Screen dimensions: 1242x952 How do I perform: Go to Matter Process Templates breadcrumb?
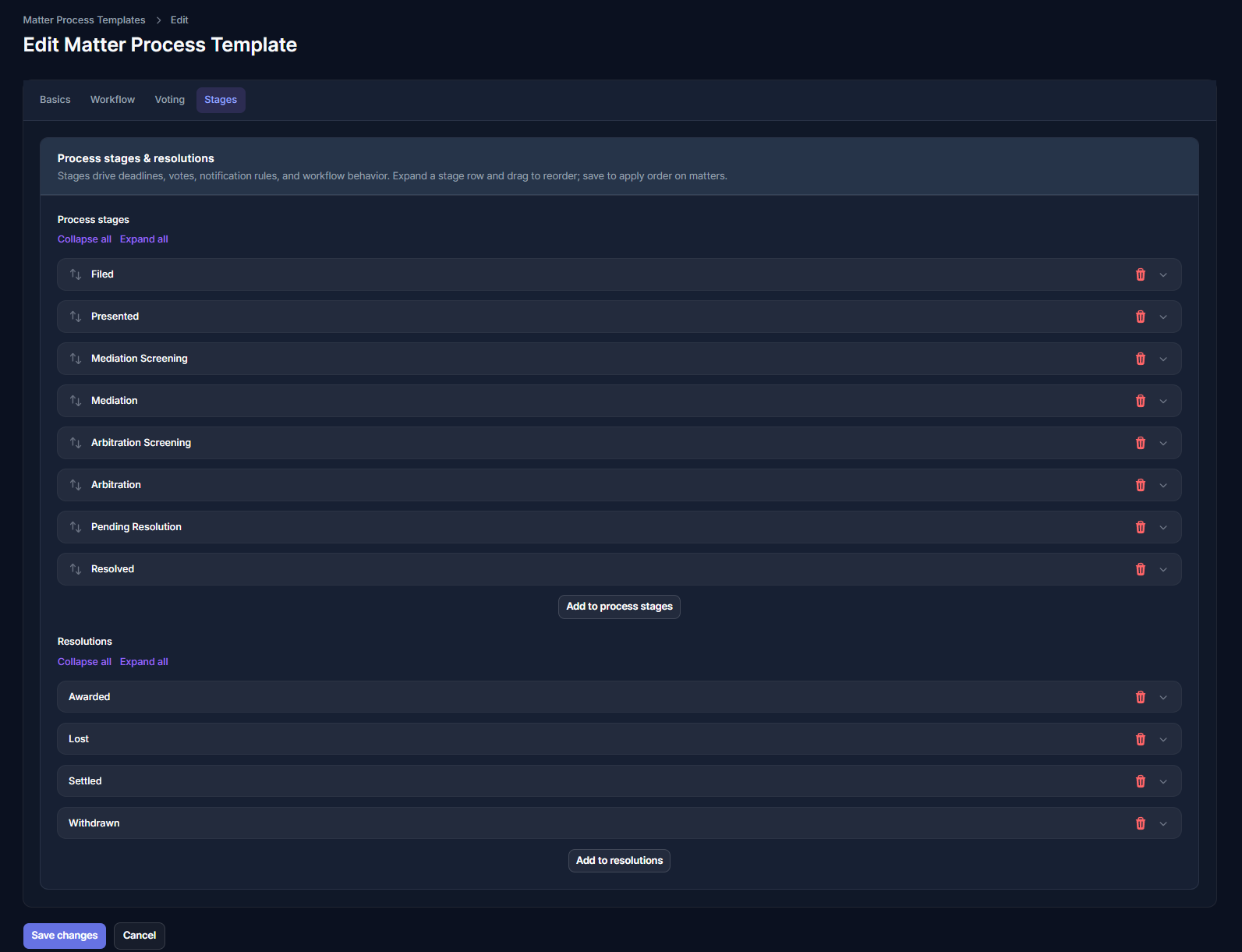(84, 20)
